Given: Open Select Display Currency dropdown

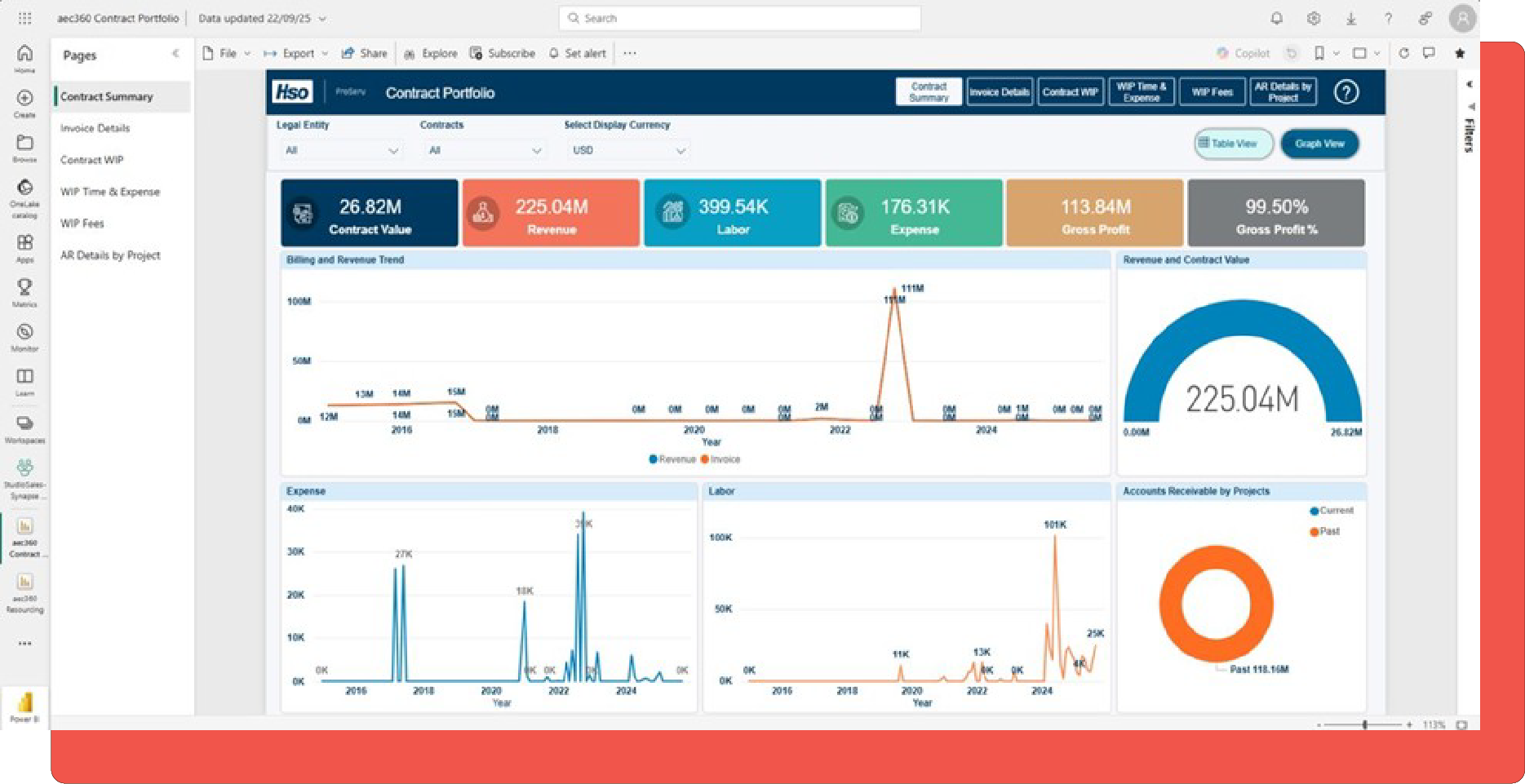Looking at the screenshot, I should 628,150.
